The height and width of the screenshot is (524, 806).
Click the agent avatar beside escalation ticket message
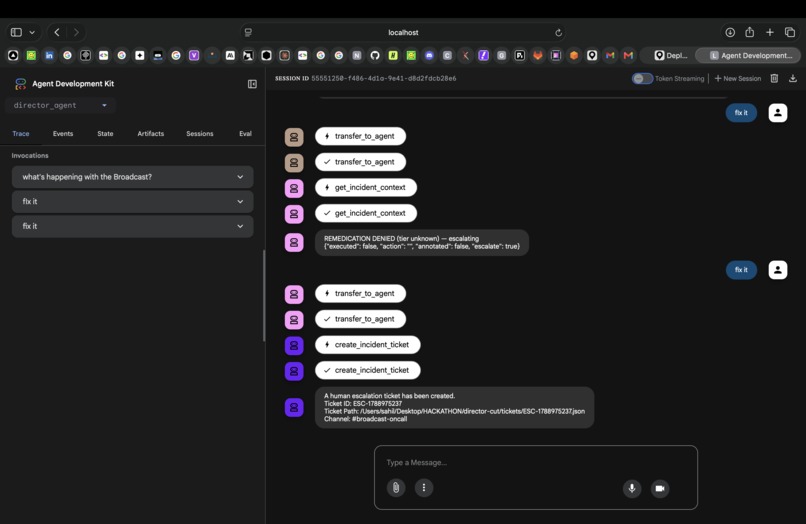click(x=294, y=408)
